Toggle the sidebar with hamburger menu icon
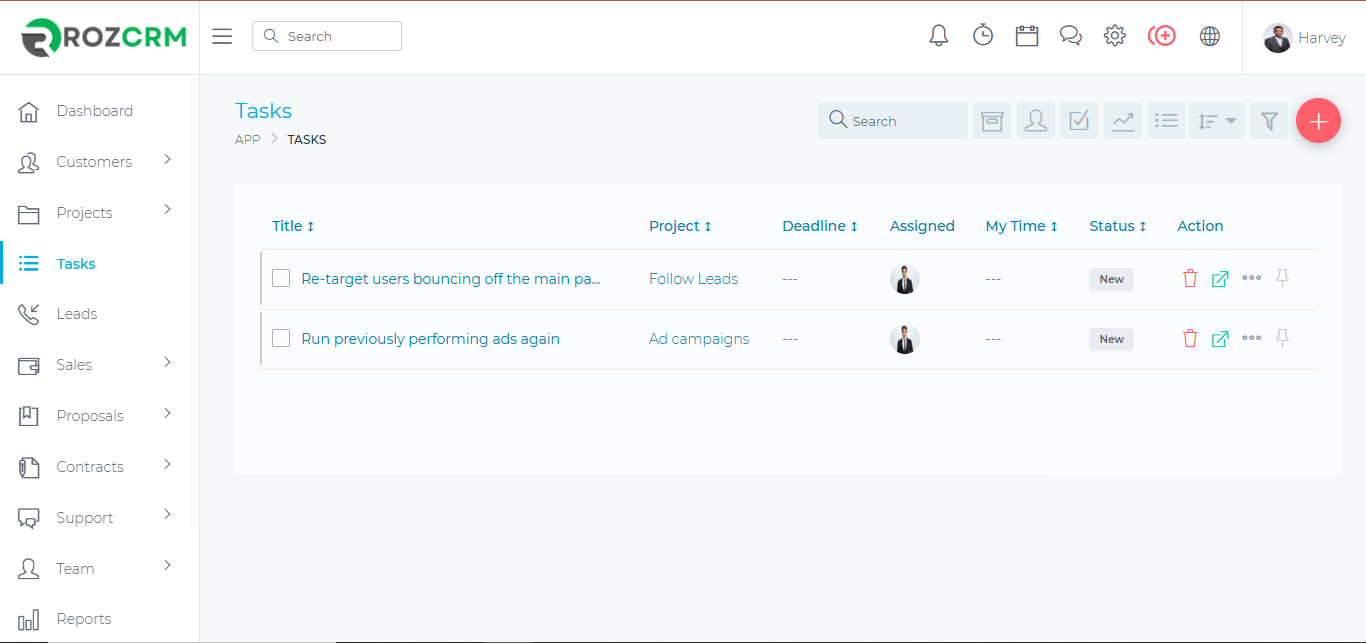Screen dimensions: 1366x643 click(x=222, y=36)
